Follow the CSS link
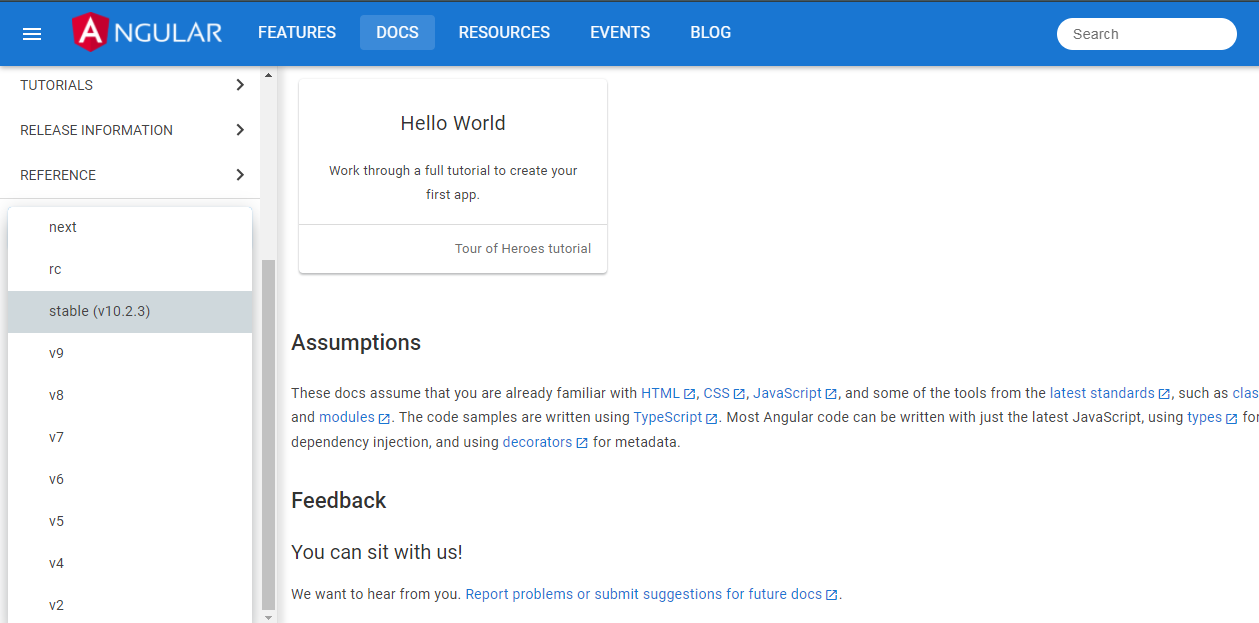 (717, 393)
